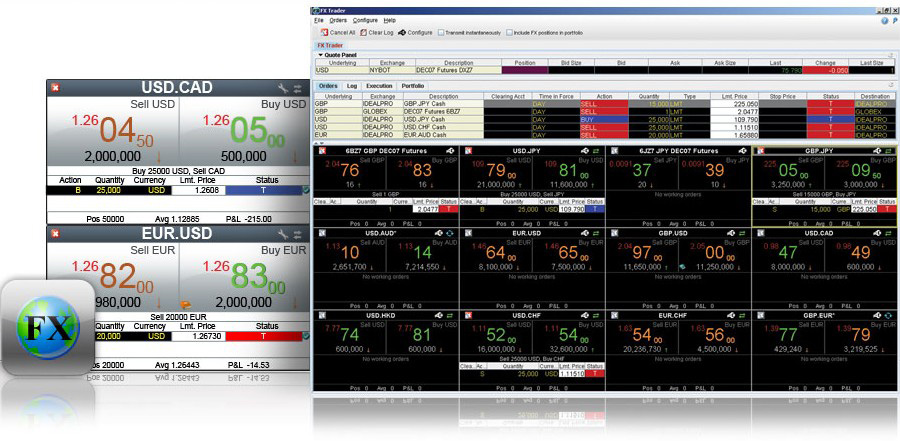Click Sell USD price on the enlarged USD.CAD card

tap(113, 131)
